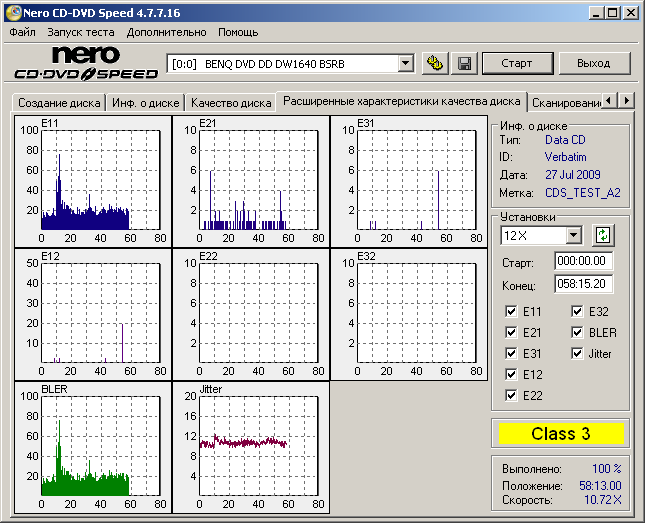645x523 pixels.
Task: Click the Конец time input field
Action: click(583, 284)
